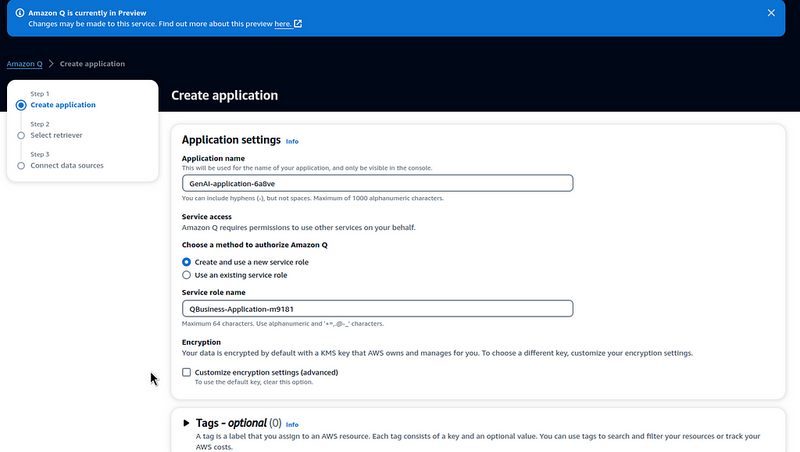This screenshot has width=800, height=452.
Task: Open Info link beside Application settings
Action: (x=292, y=142)
